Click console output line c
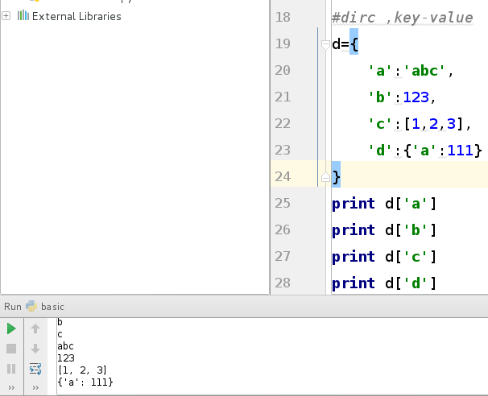This screenshot has height=396, width=488. point(60,334)
